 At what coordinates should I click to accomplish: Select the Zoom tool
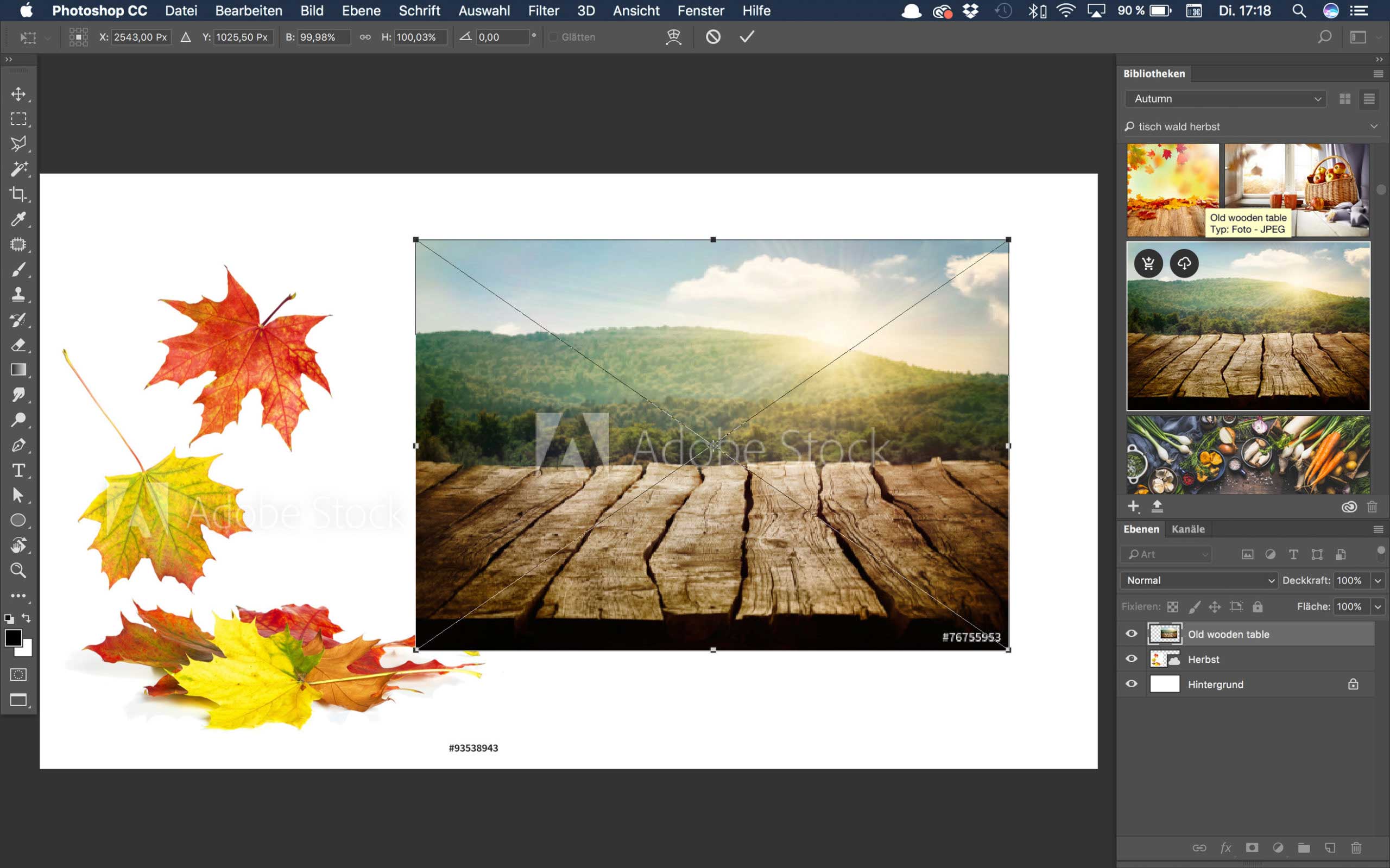18,570
